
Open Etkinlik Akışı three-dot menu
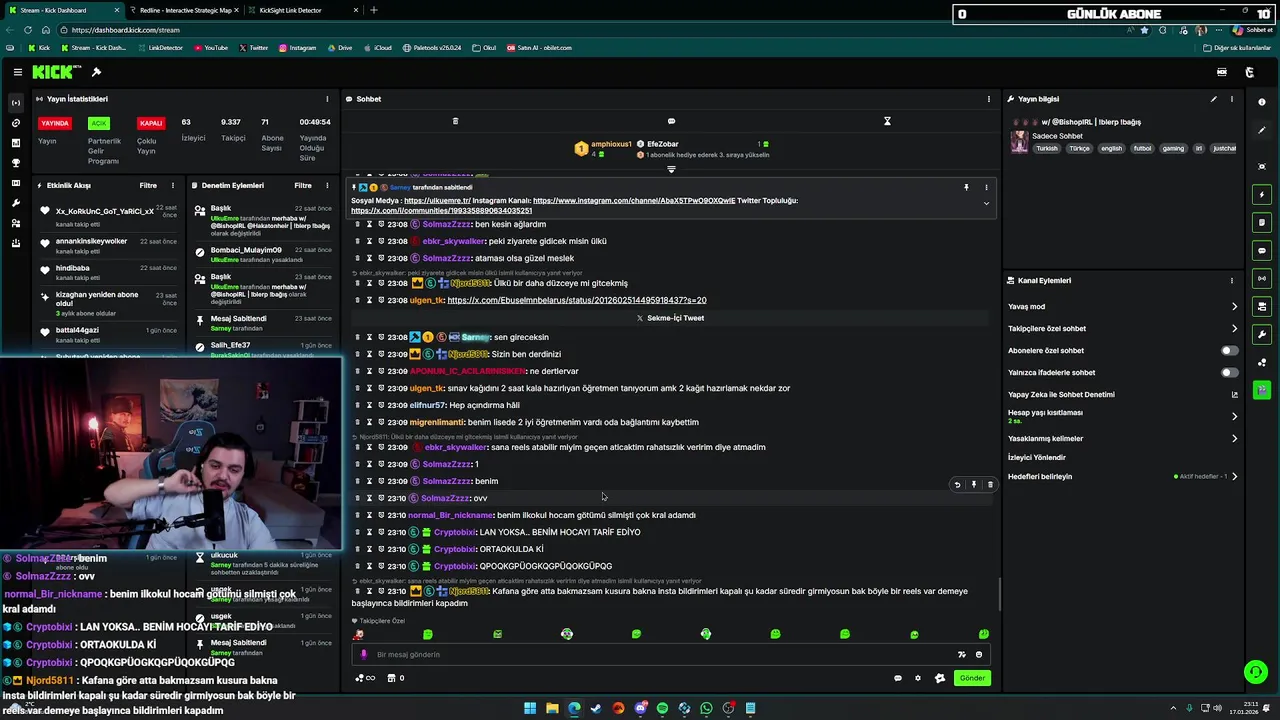coord(173,185)
